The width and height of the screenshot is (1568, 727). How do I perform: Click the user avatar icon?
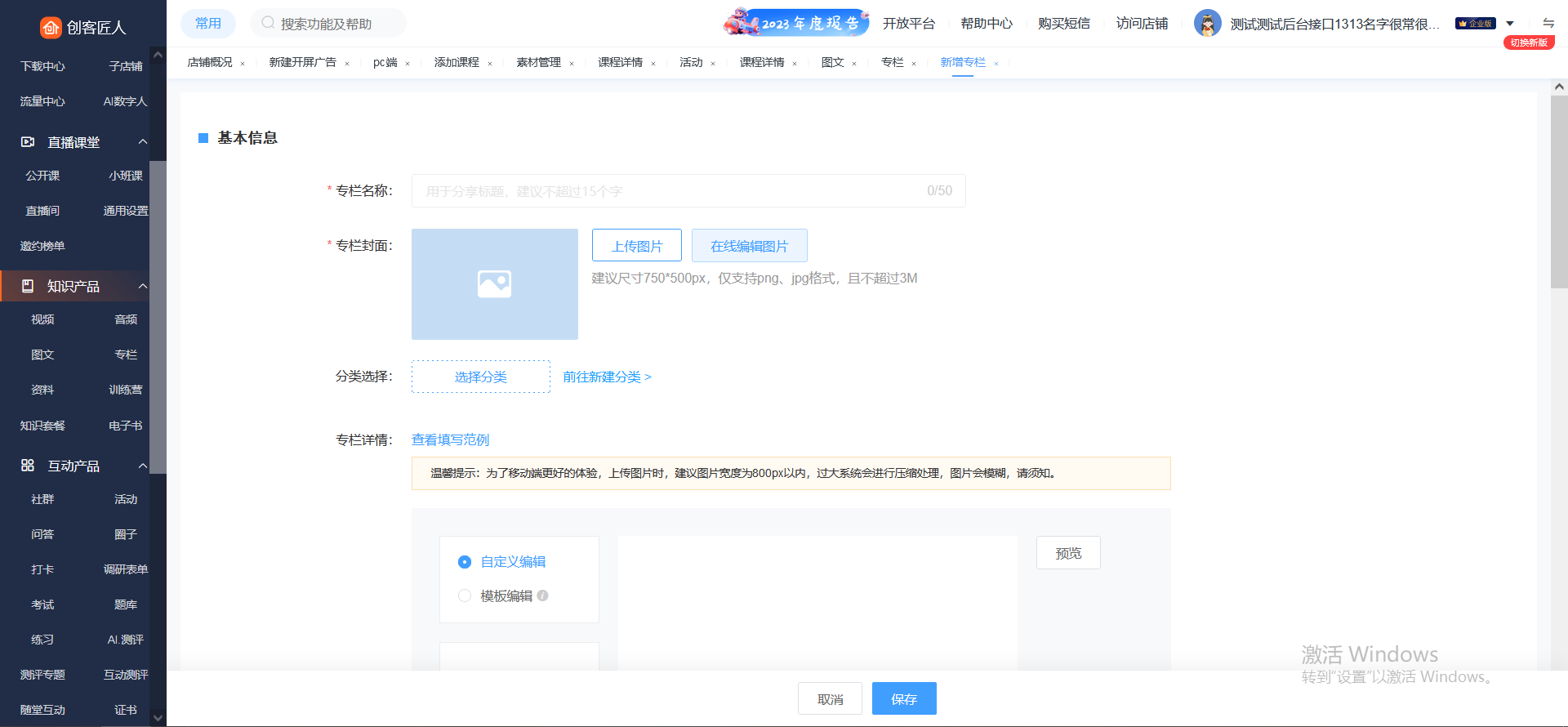1207,24
